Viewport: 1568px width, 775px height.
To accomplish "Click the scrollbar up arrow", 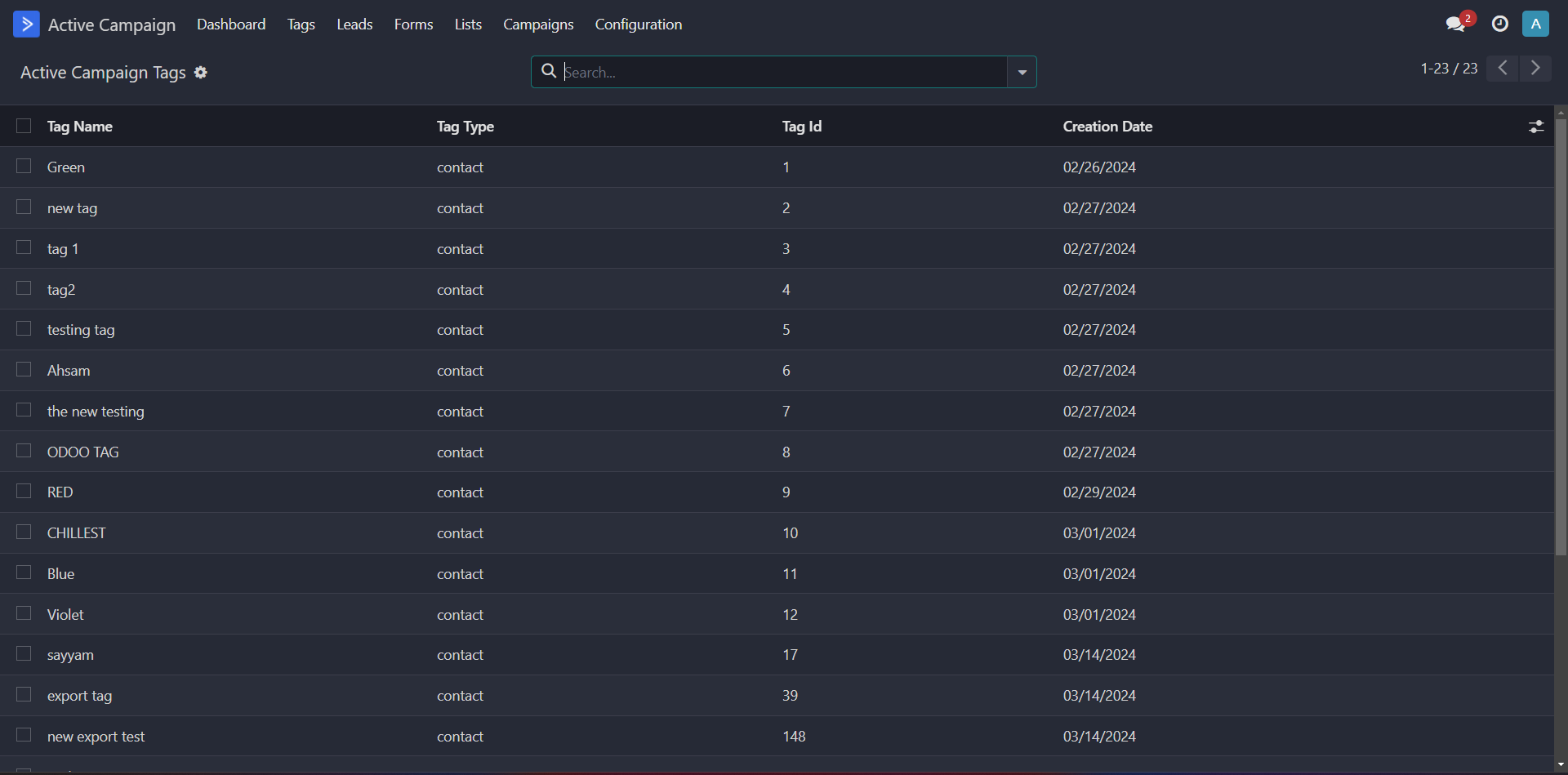I will click(x=1561, y=112).
